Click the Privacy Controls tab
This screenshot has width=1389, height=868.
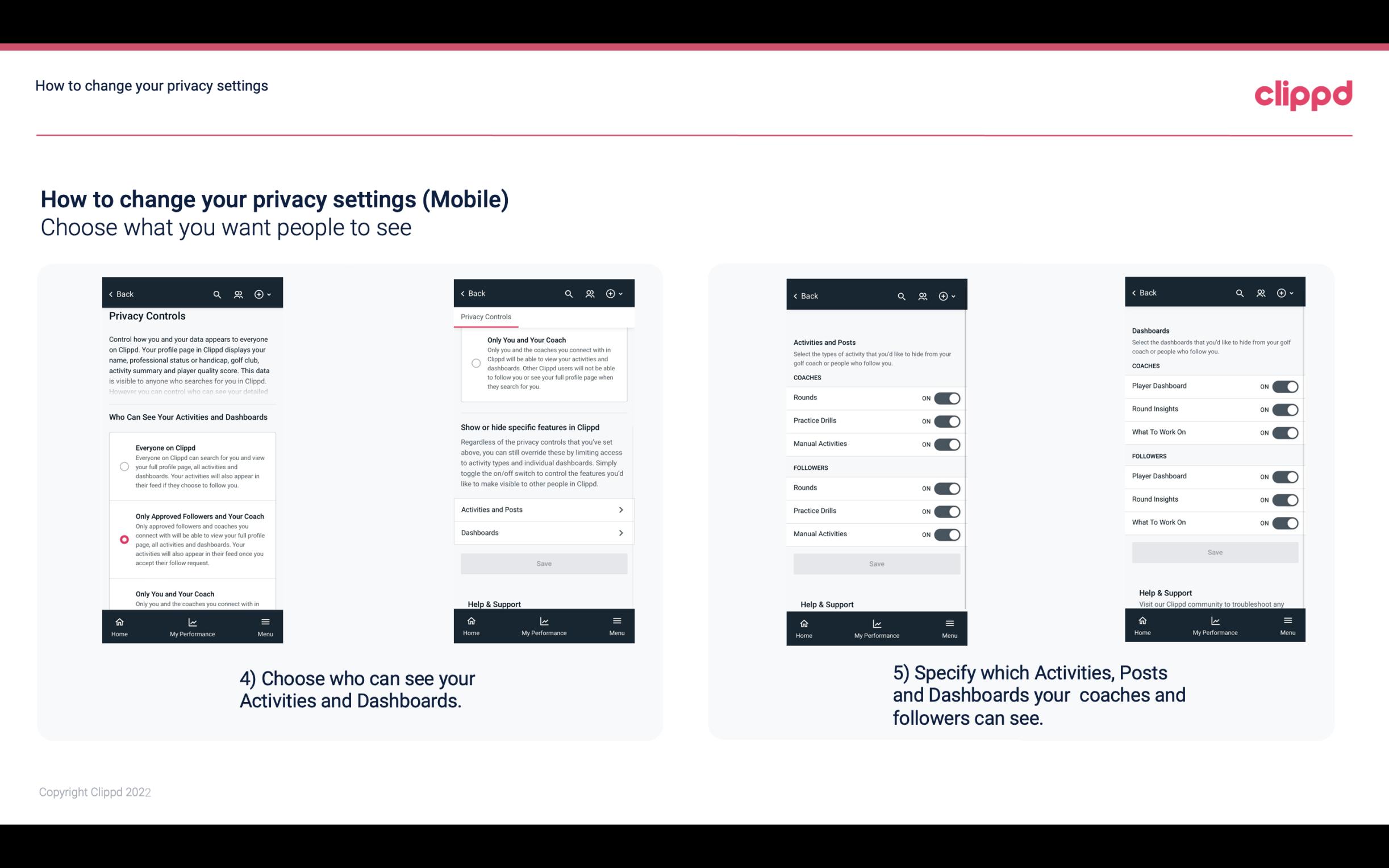click(x=485, y=317)
